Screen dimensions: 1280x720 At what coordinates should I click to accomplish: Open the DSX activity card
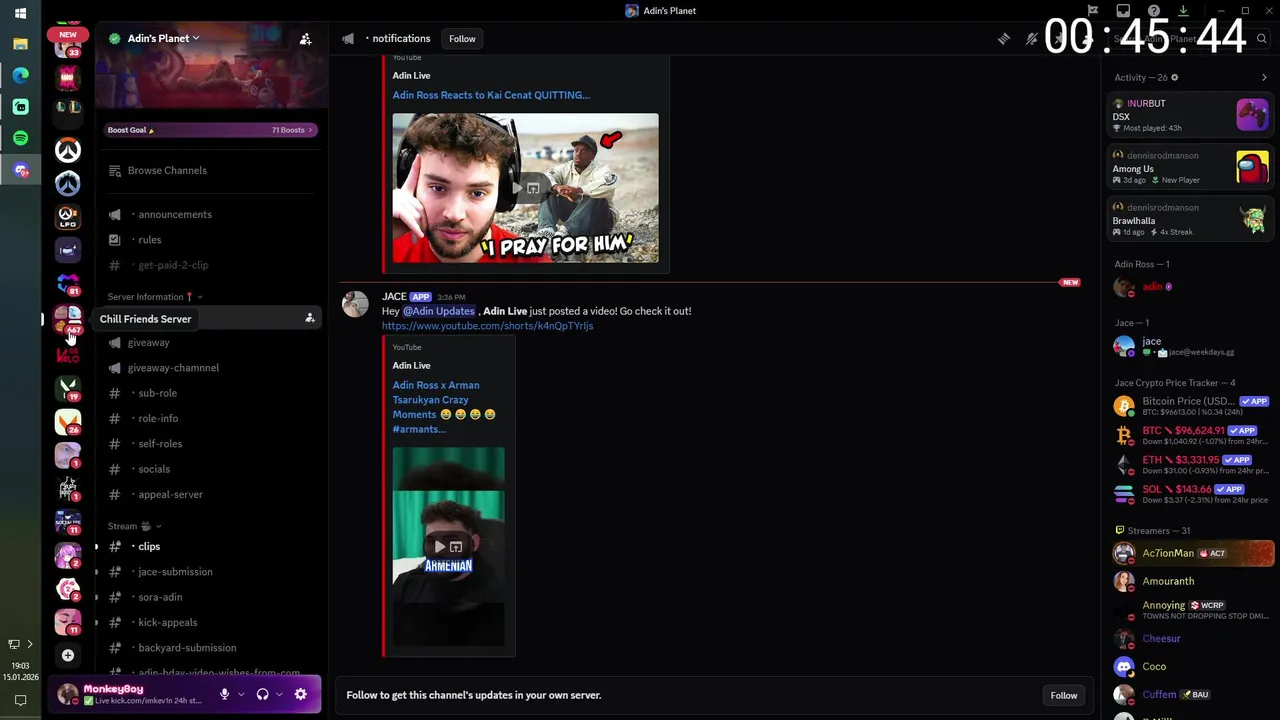pos(1190,116)
